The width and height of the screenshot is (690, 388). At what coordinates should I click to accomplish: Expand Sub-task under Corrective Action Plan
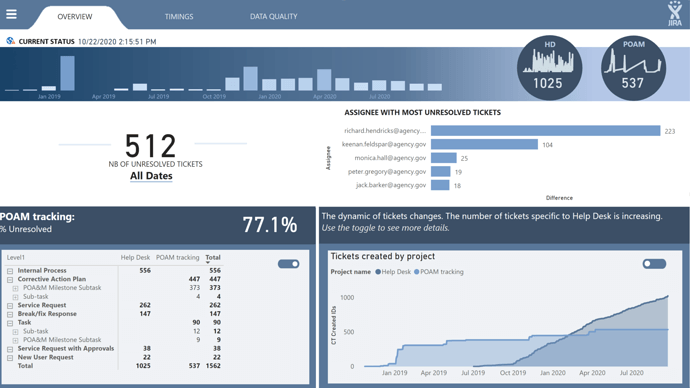pyautogui.click(x=15, y=297)
